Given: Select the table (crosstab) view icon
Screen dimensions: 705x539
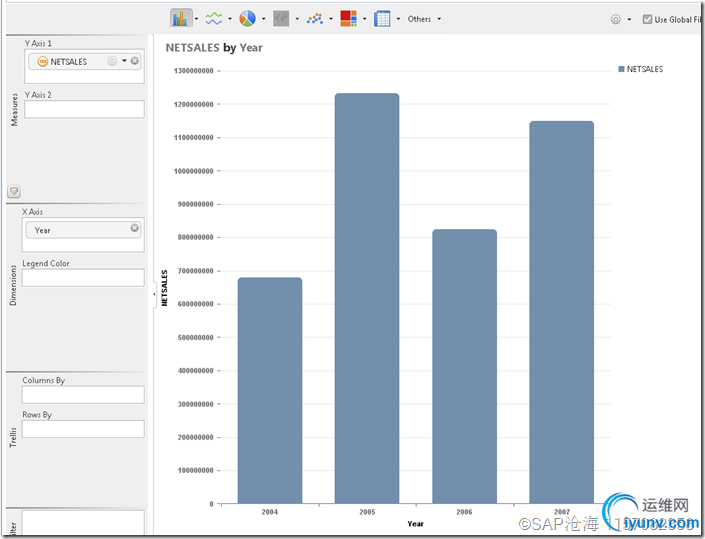Looking at the screenshot, I should (382, 18).
